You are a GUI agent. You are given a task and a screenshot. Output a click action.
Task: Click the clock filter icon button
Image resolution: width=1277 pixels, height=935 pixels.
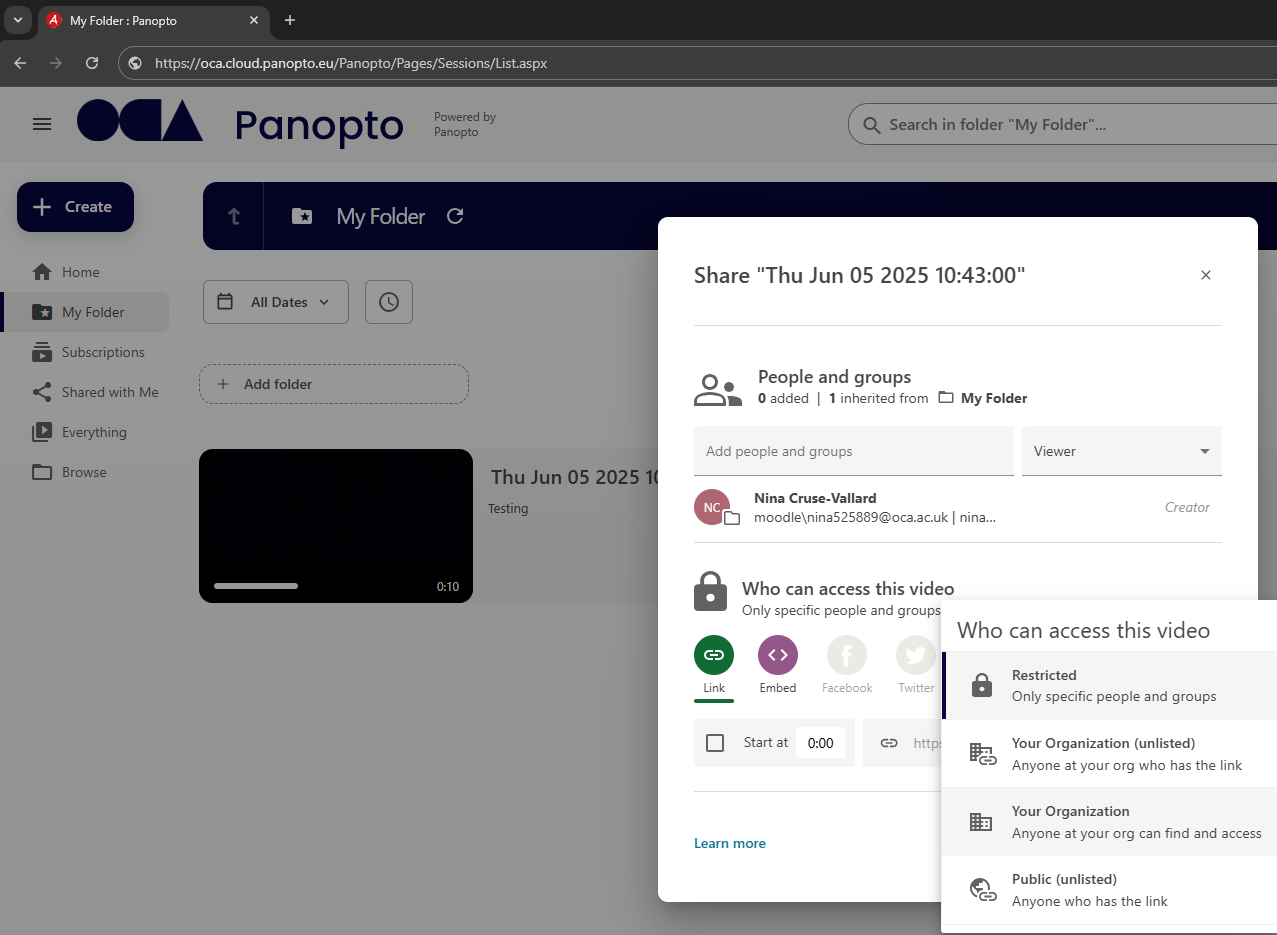point(389,302)
